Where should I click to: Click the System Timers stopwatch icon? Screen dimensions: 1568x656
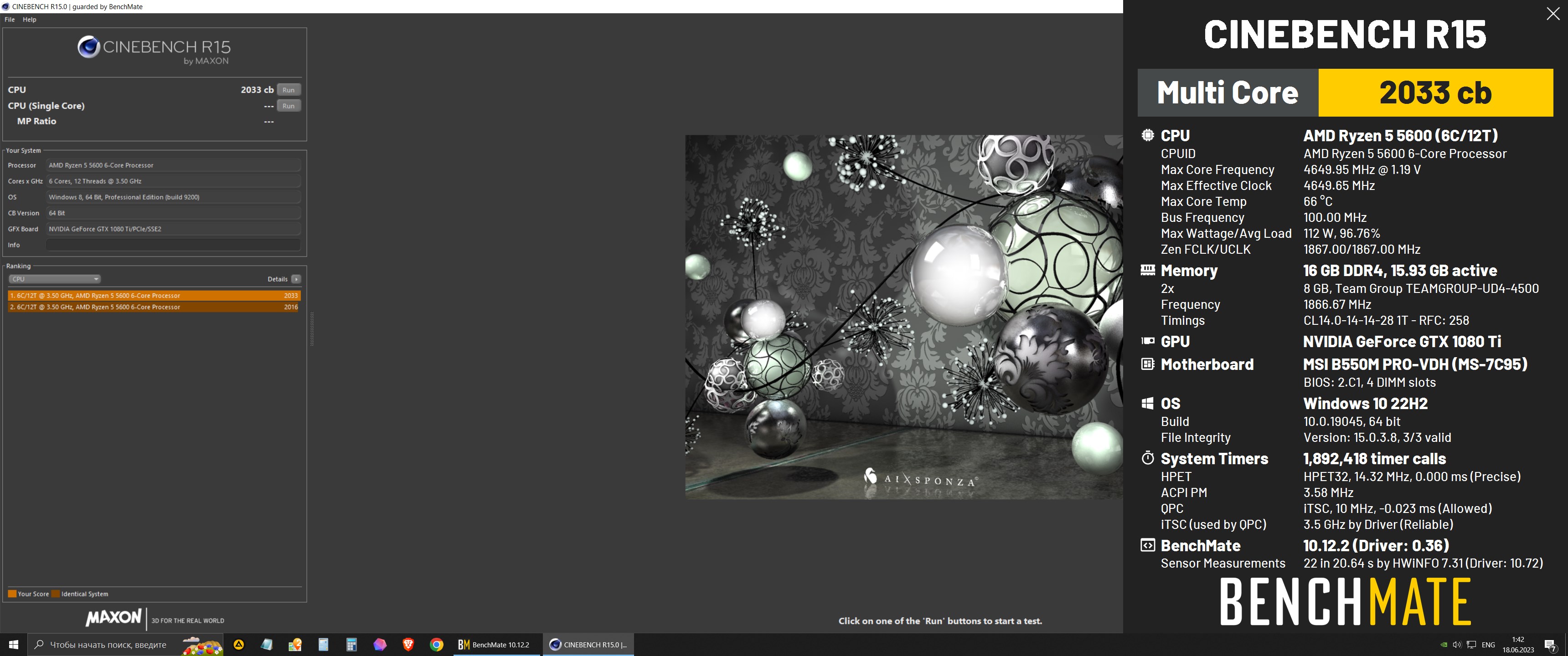tap(1147, 458)
